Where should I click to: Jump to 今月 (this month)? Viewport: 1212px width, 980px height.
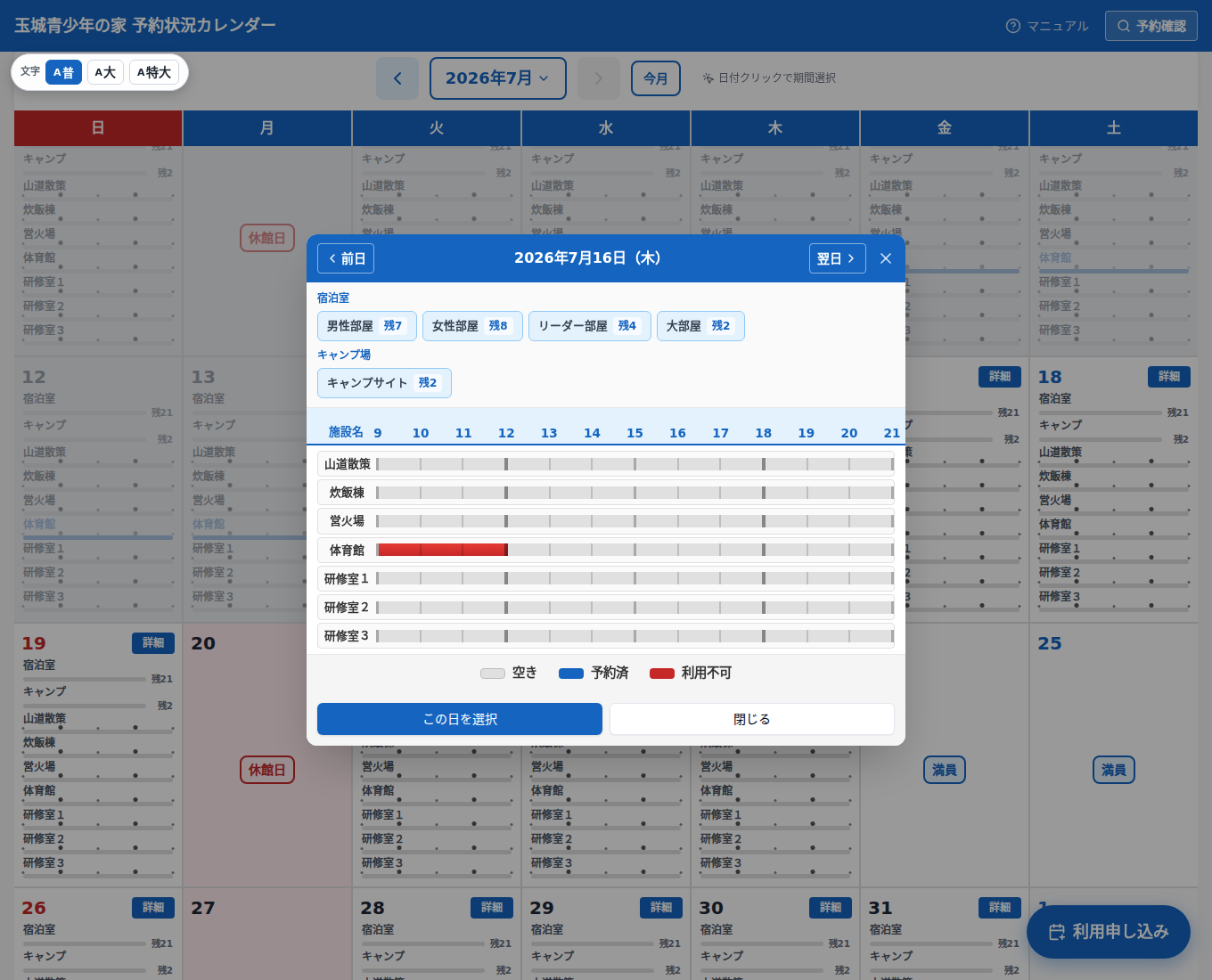pos(656,78)
